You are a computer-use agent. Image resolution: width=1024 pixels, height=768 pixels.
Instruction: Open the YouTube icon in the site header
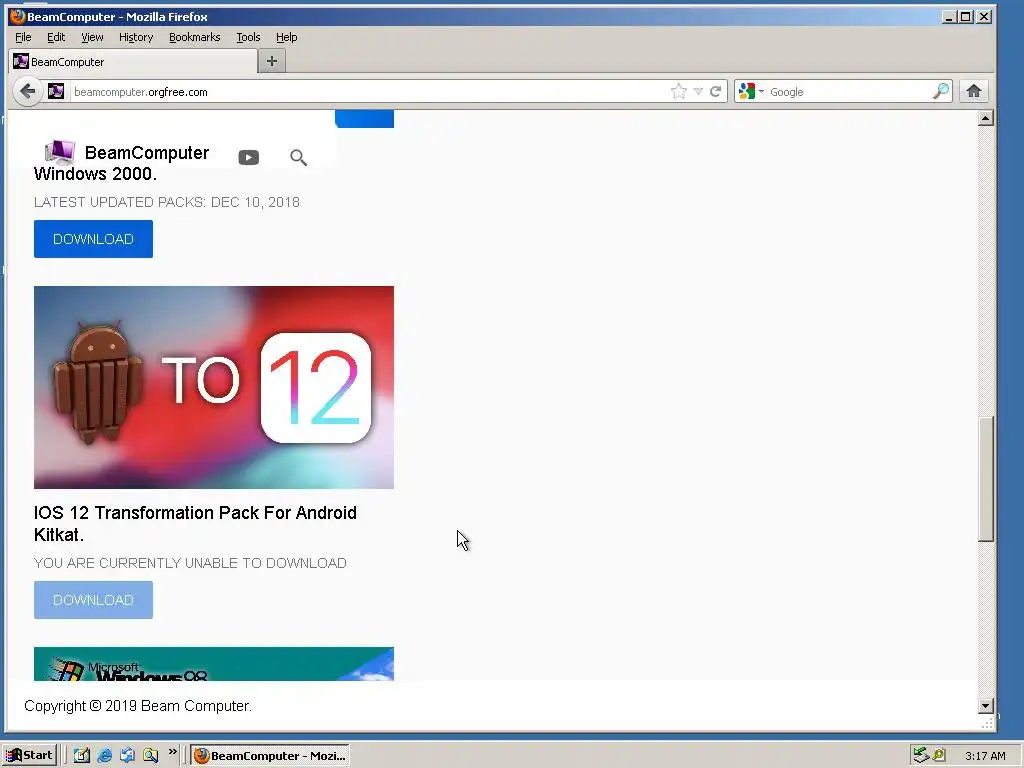249,157
